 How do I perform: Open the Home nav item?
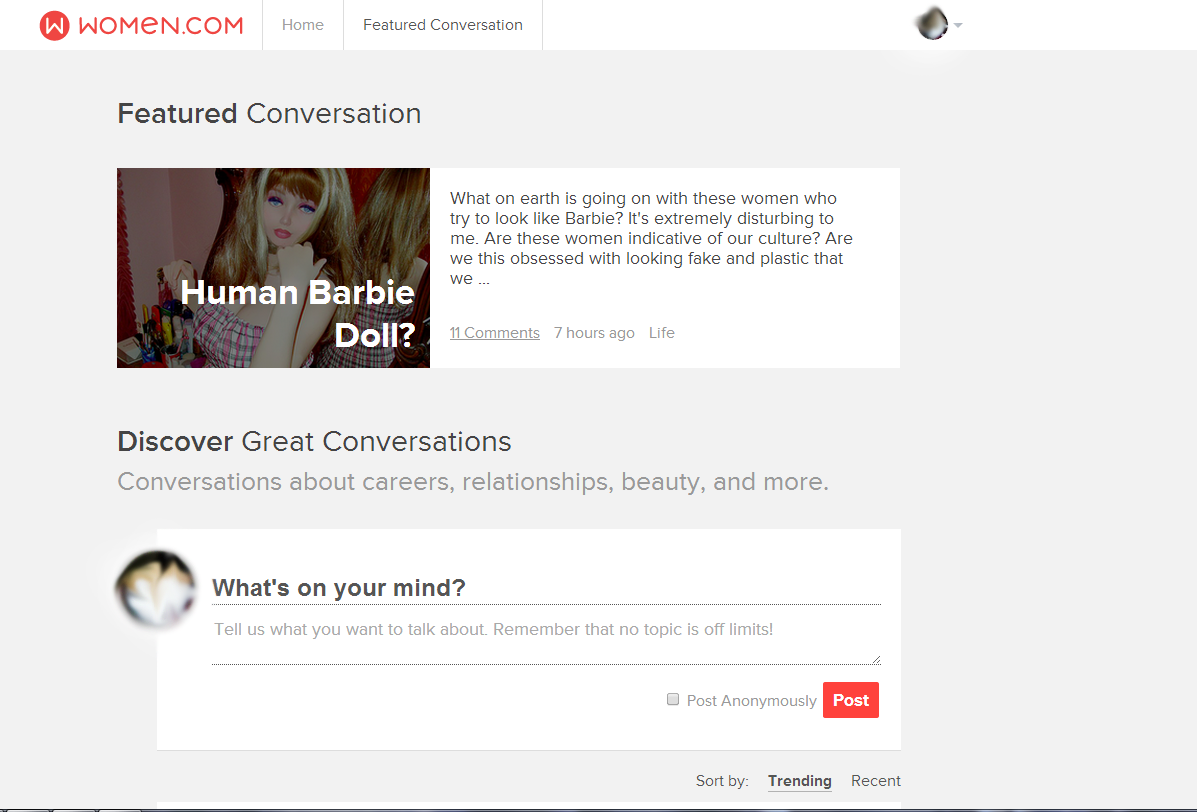point(302,25)
